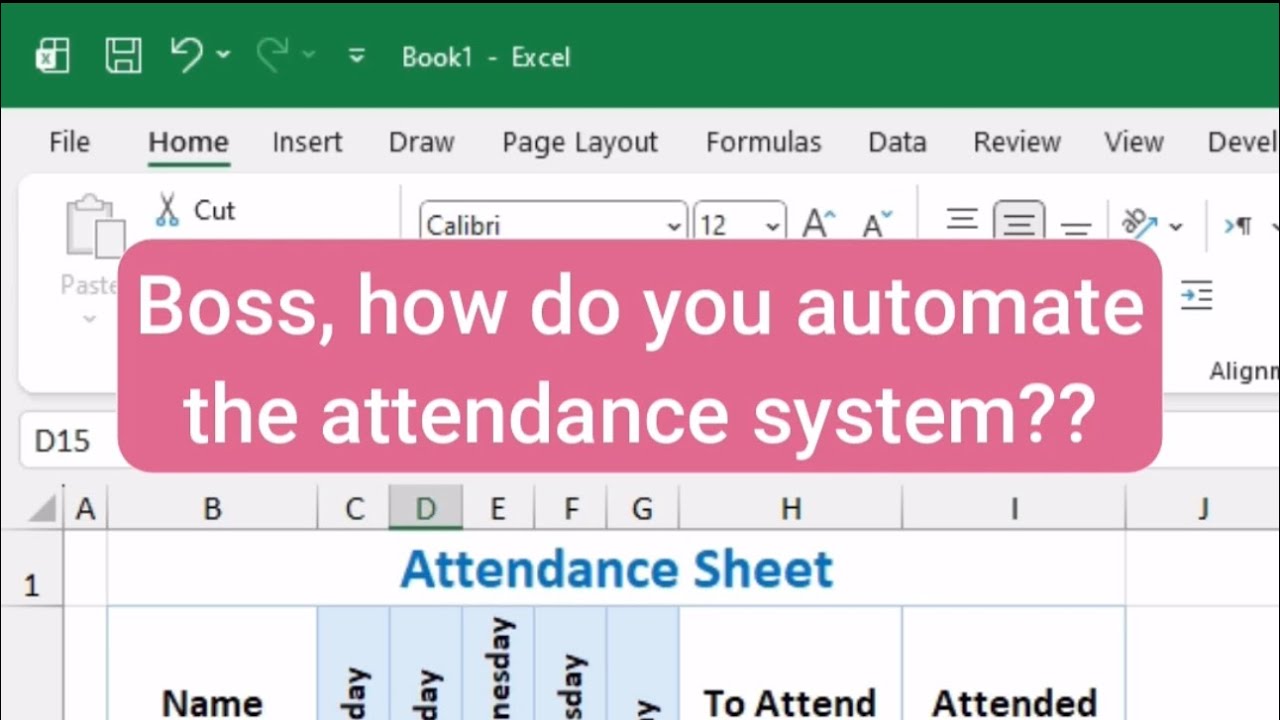
Task: Apply top align to cell
Action: [x=962, y=221]
